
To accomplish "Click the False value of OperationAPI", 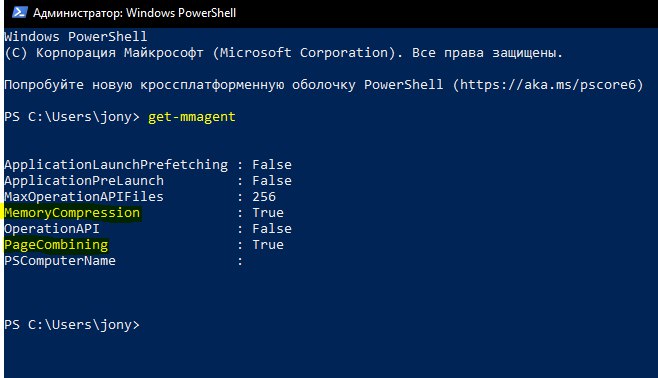I will [272, 229].
